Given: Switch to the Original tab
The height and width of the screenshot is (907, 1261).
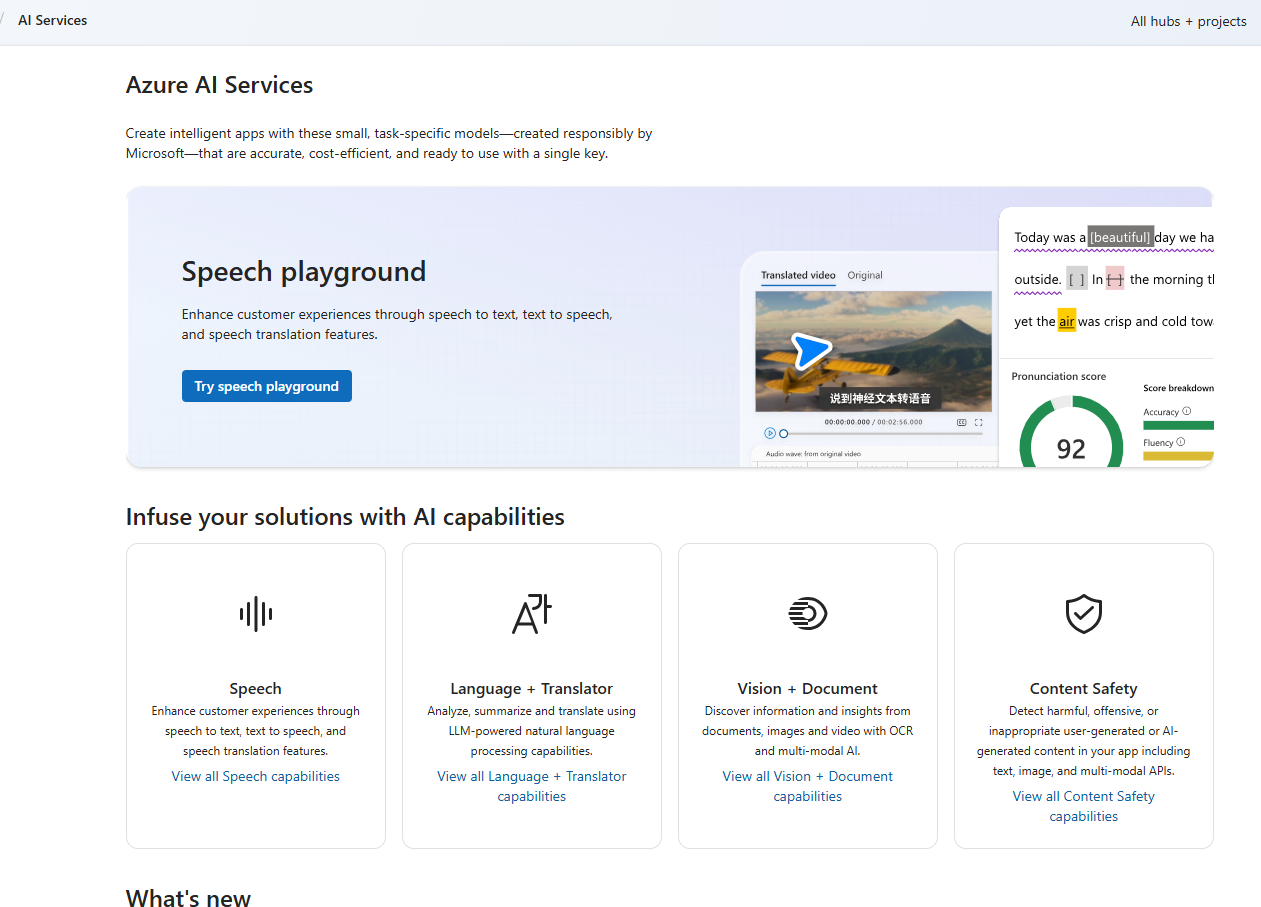Looking at the screenshot, I should (865, 275).
